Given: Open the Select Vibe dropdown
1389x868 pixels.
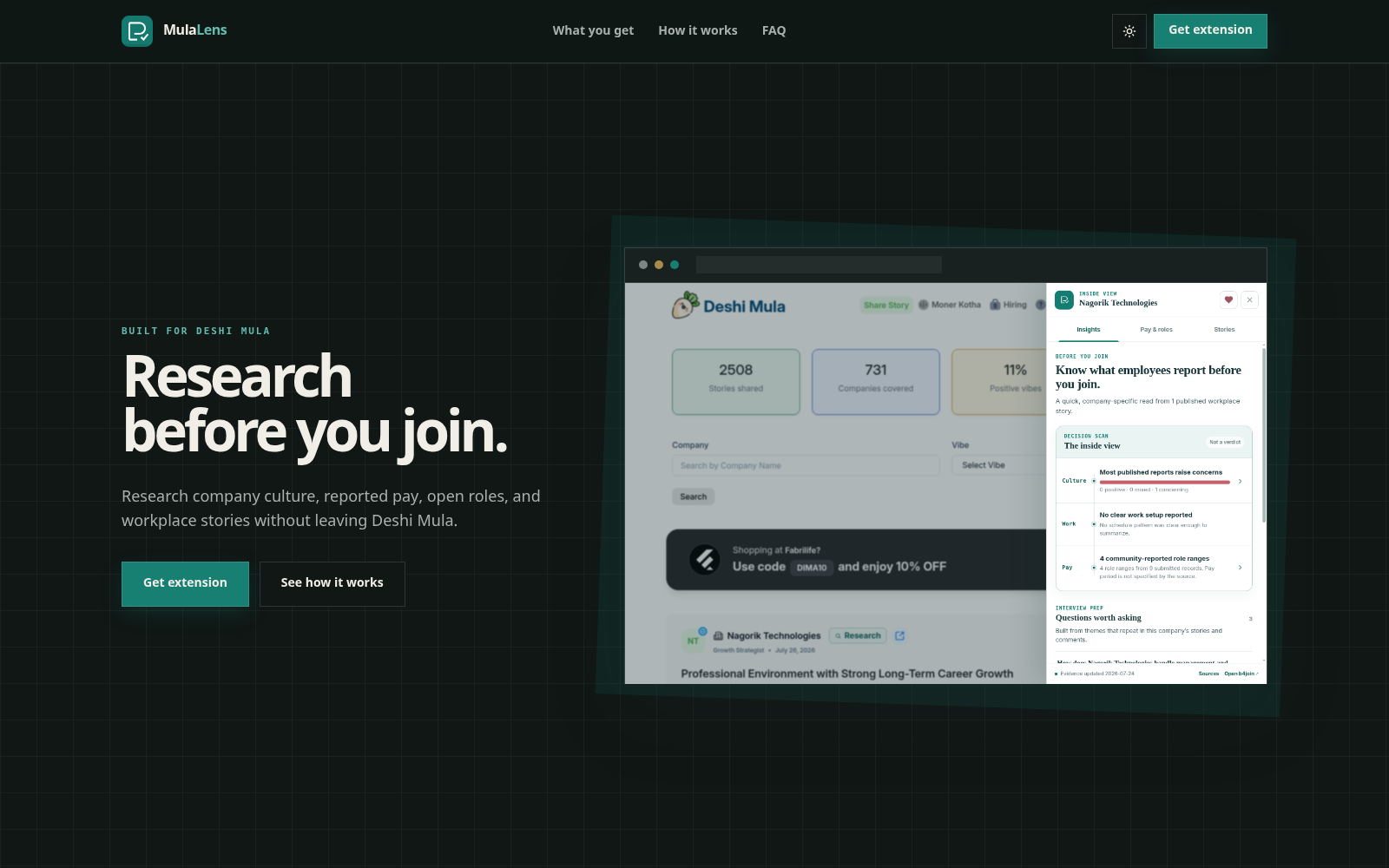Looking at the screenshot, I should point(1000,466).
